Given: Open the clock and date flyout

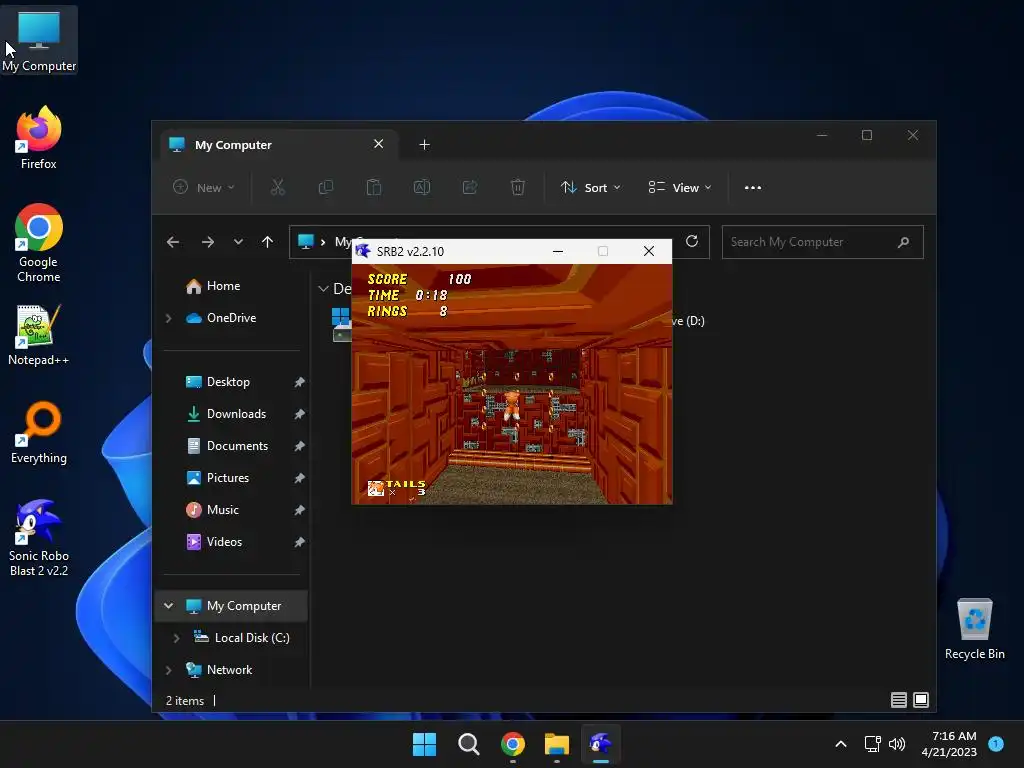Looking at the screenshot, I should pos(949,744).
